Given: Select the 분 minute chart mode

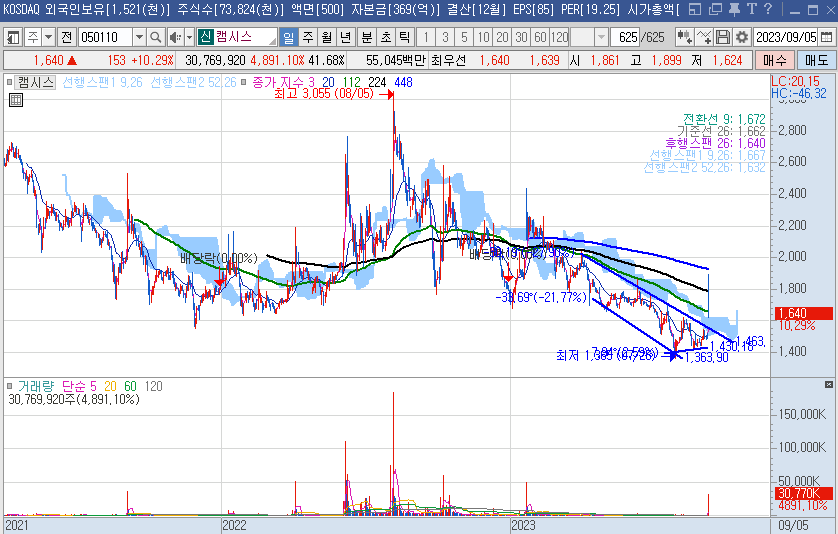Looking at the screenshot, I should coord(367,37).
